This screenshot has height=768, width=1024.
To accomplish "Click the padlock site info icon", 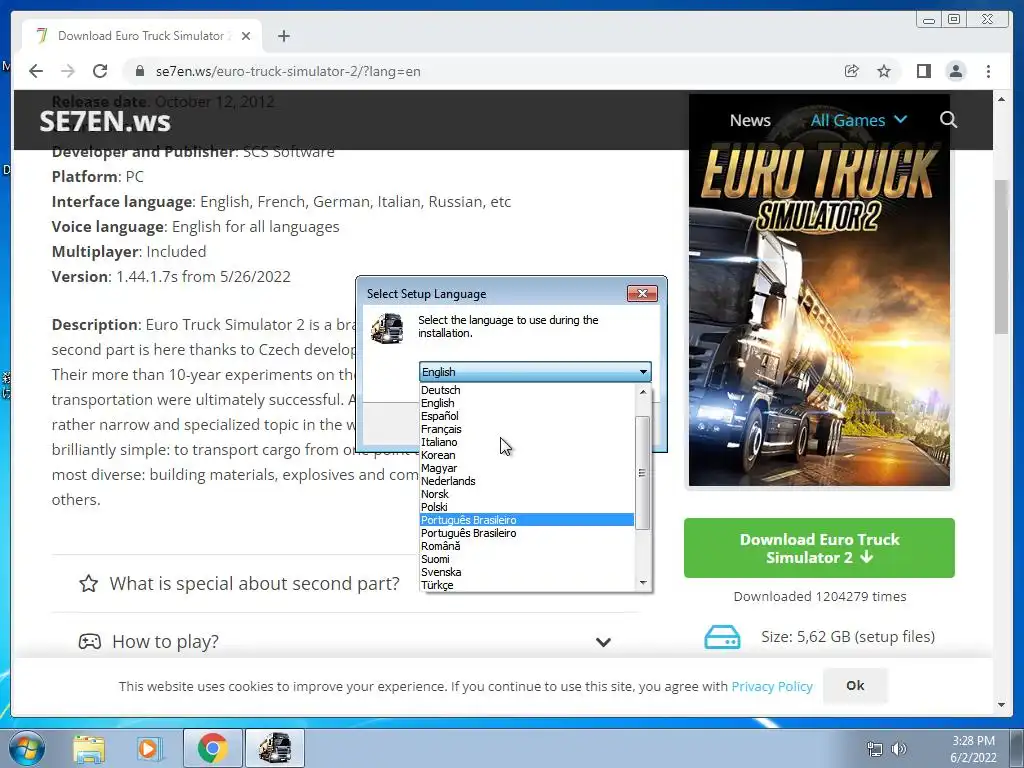I will (x=139, y=71).
